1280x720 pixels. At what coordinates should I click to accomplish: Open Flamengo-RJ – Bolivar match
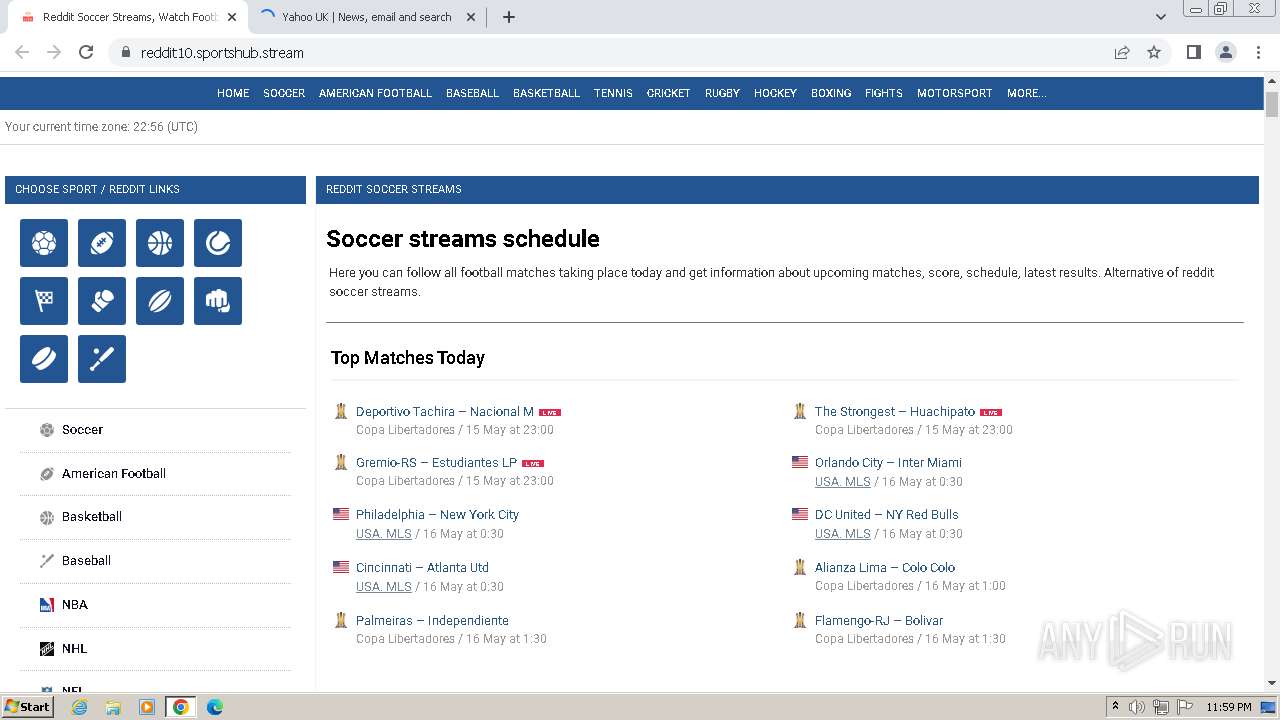[879, 621]
